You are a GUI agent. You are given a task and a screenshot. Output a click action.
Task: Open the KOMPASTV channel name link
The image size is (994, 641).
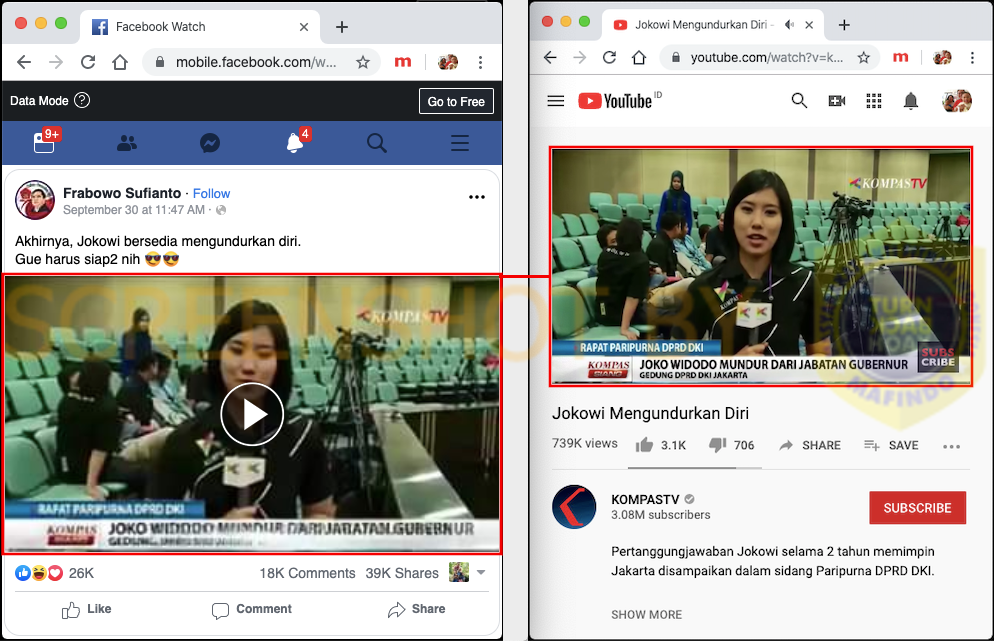[645, 500]
